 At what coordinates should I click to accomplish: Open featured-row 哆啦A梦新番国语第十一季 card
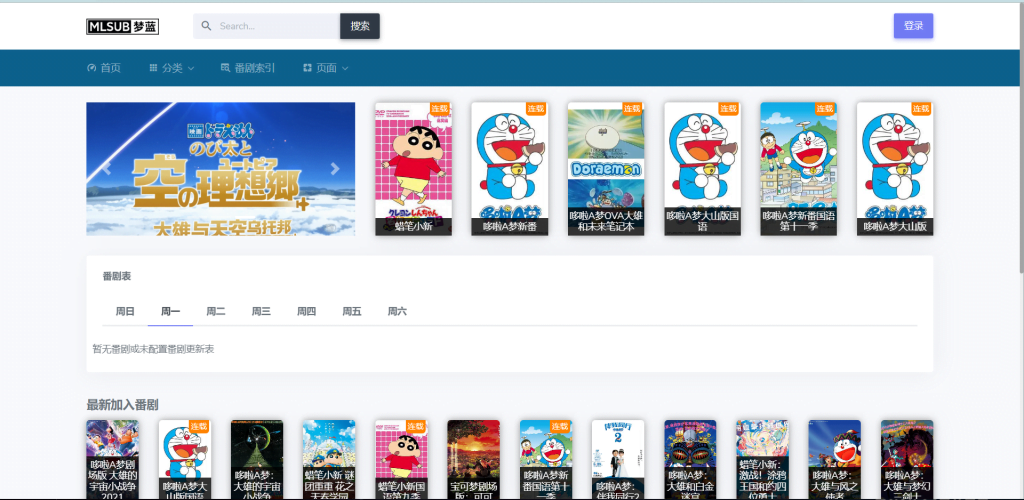[x=799, y=169]
